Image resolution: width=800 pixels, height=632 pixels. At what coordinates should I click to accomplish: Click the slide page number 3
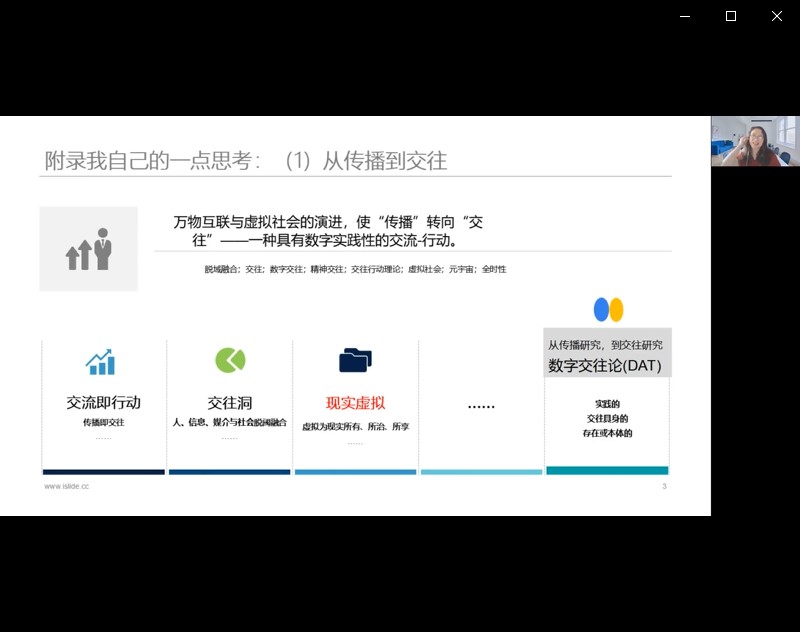(664, 487)
